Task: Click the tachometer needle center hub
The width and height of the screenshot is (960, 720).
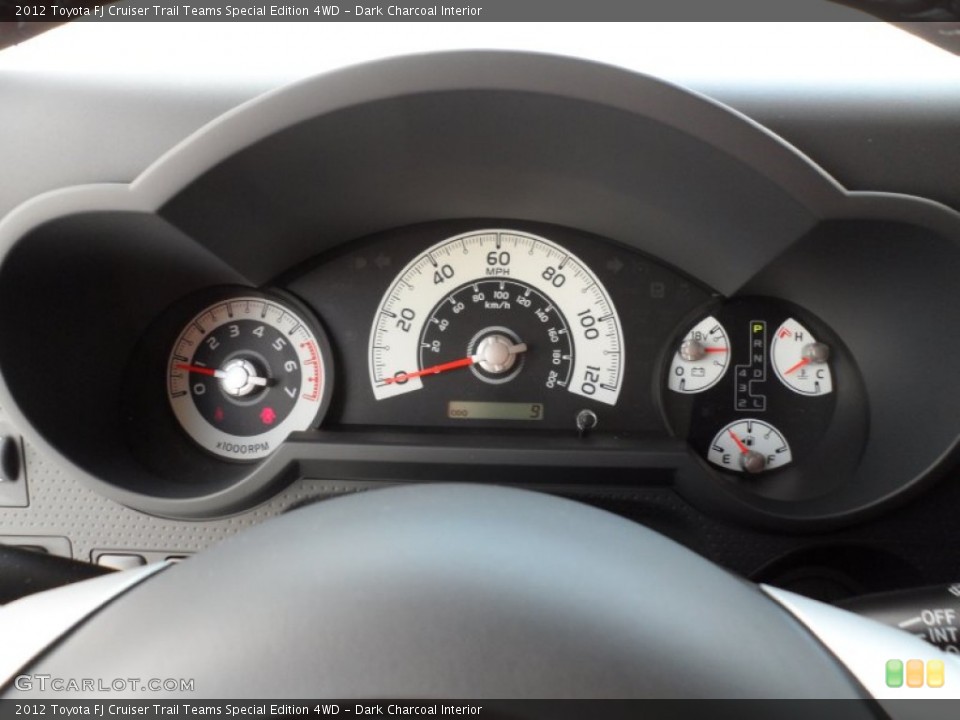Action: [237, 377]
